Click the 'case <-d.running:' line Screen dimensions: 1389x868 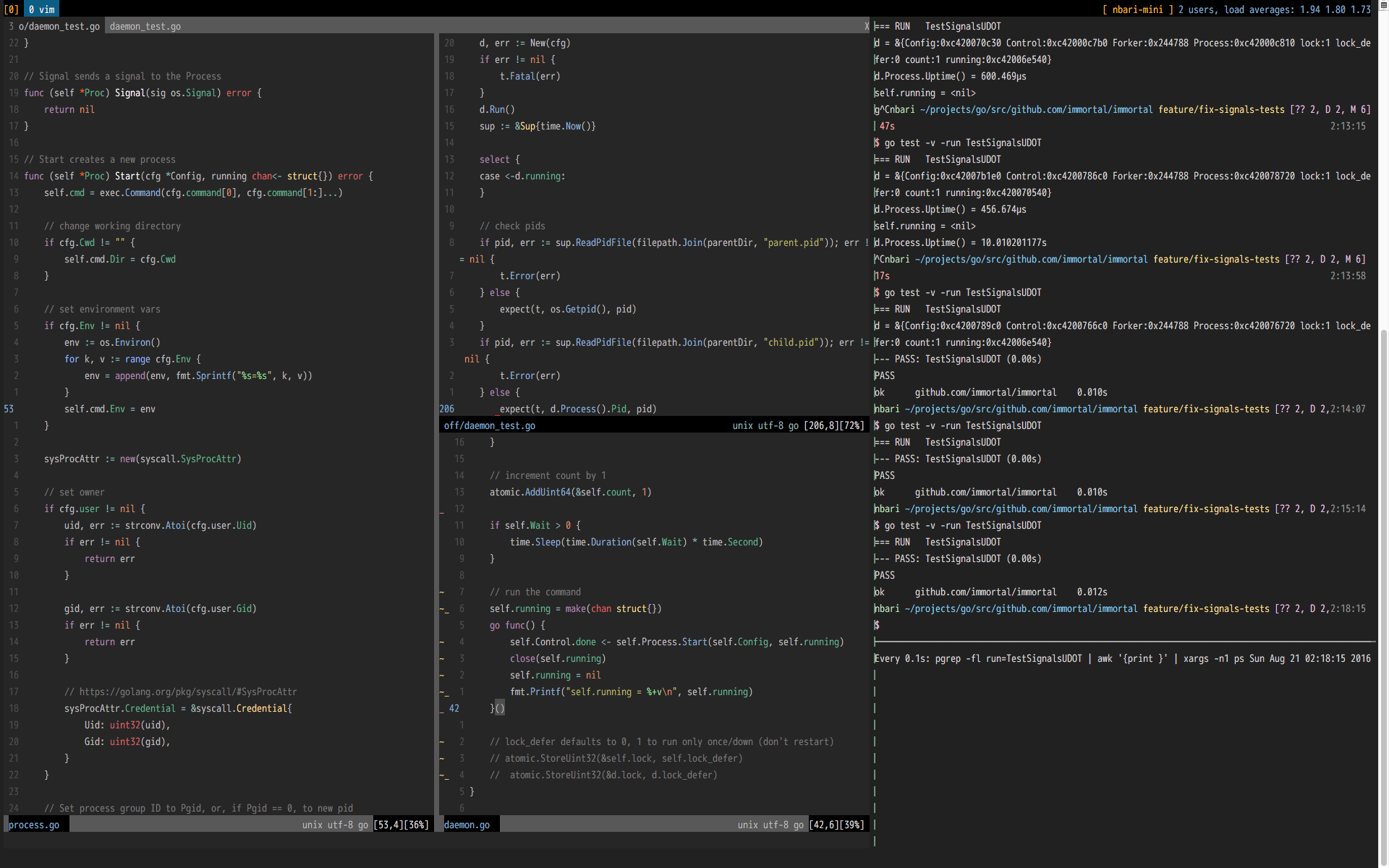tap(522, 176)
